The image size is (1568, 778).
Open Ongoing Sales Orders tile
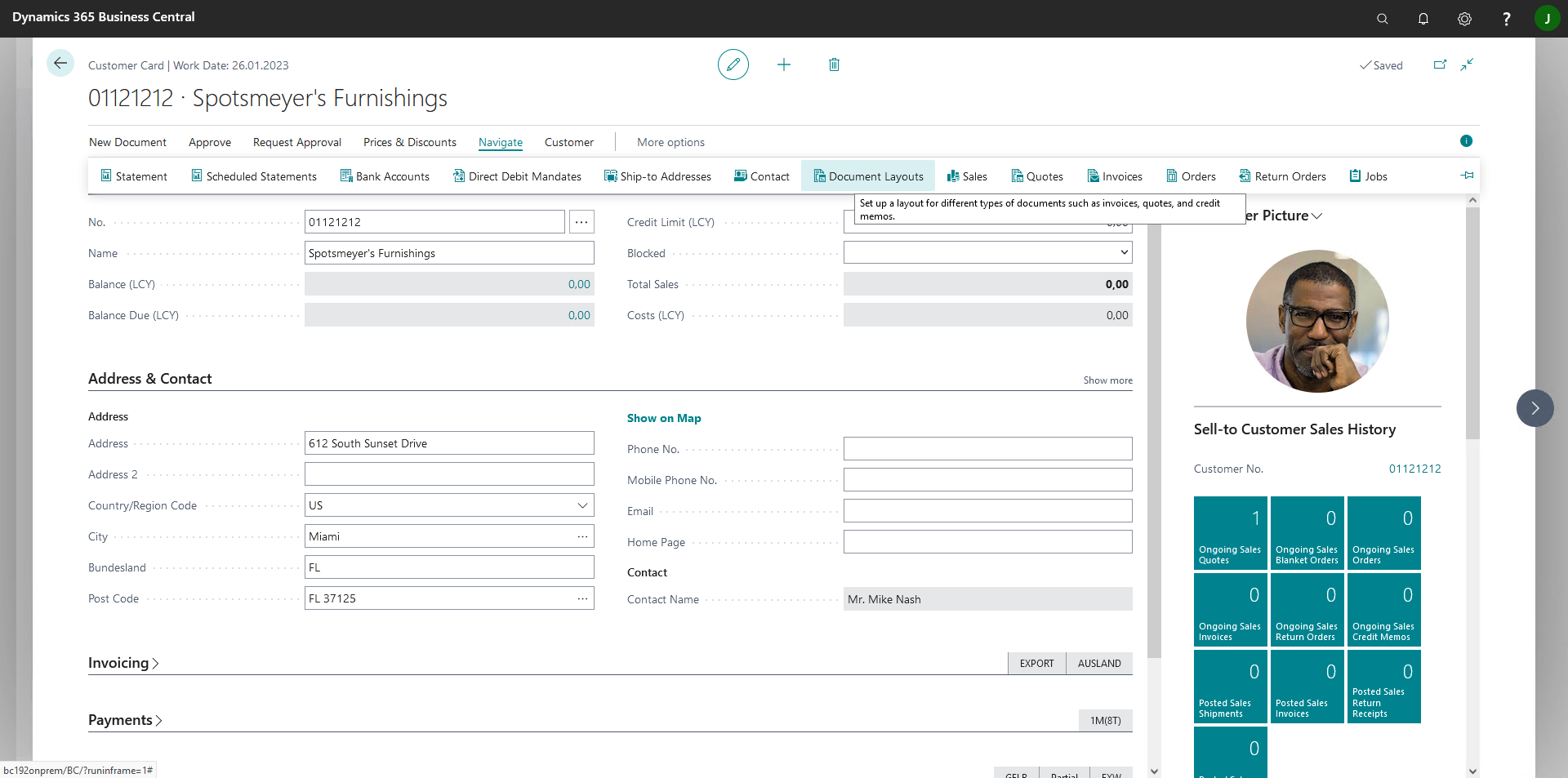1384,533
